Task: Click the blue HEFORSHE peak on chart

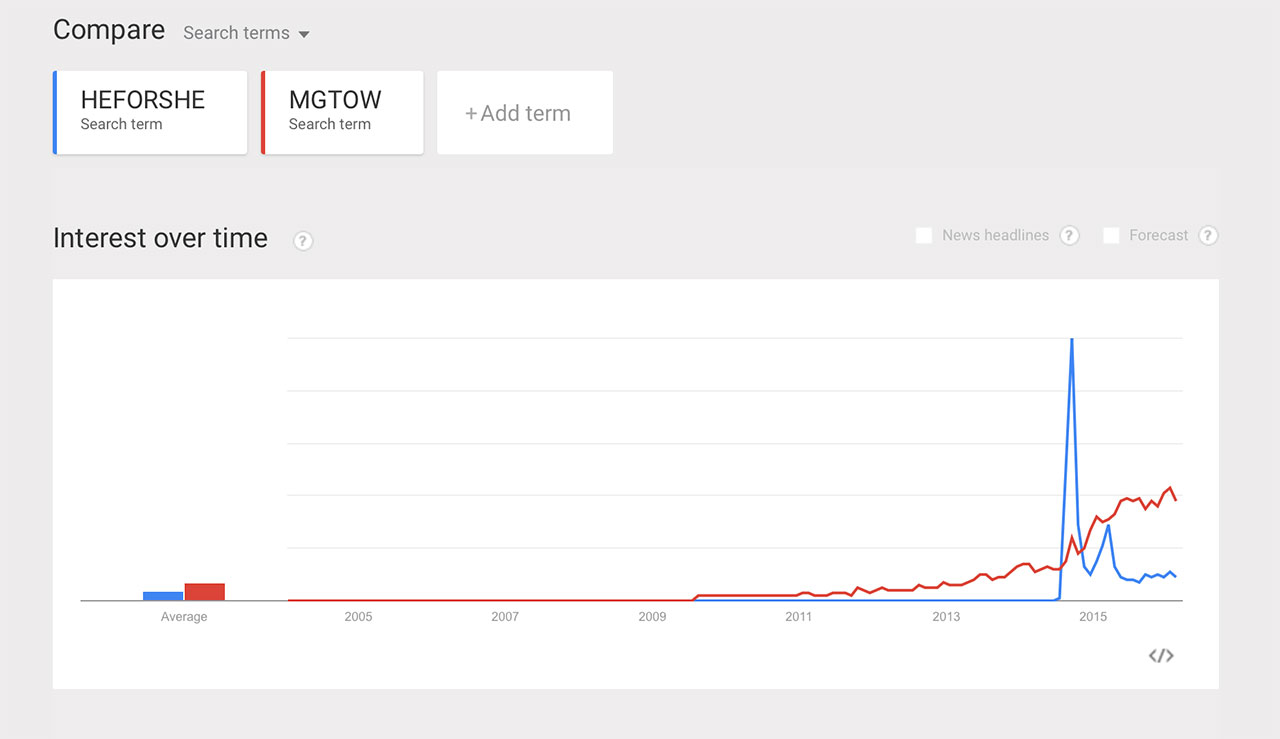Action: [1072, 342]
